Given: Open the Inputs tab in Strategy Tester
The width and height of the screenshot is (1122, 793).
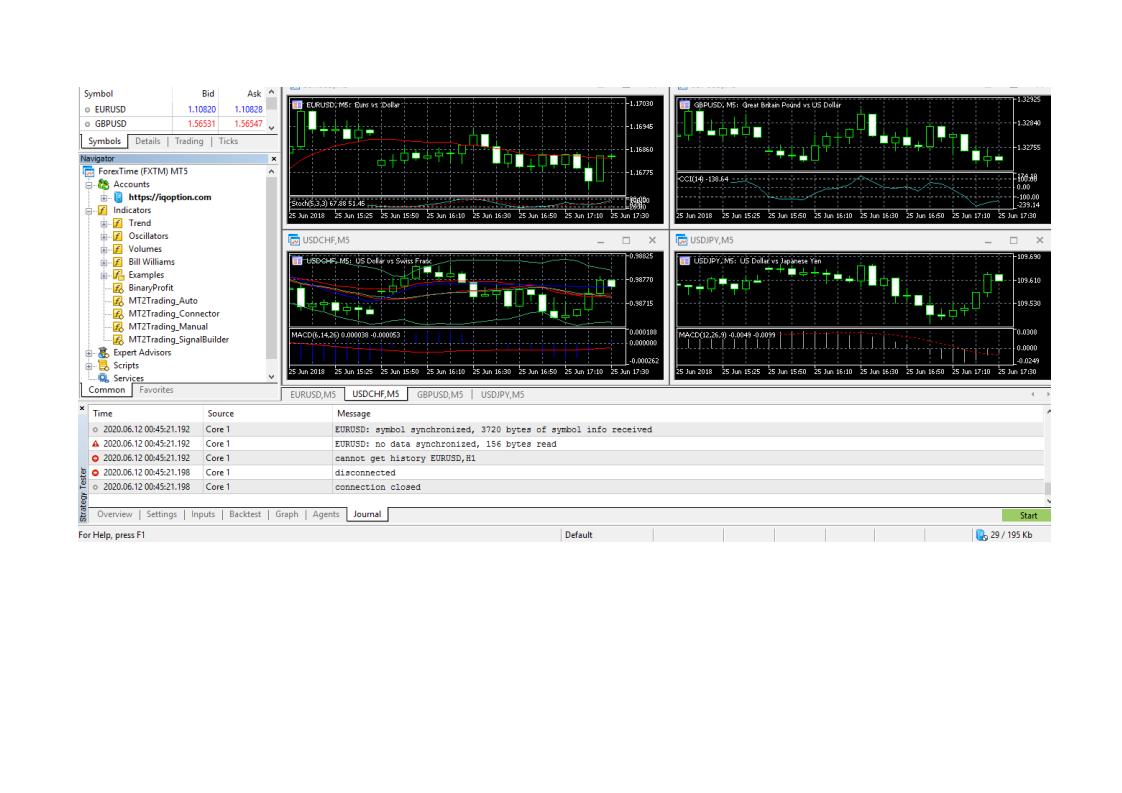Looking at the screenshot, I should coord(203,515).
